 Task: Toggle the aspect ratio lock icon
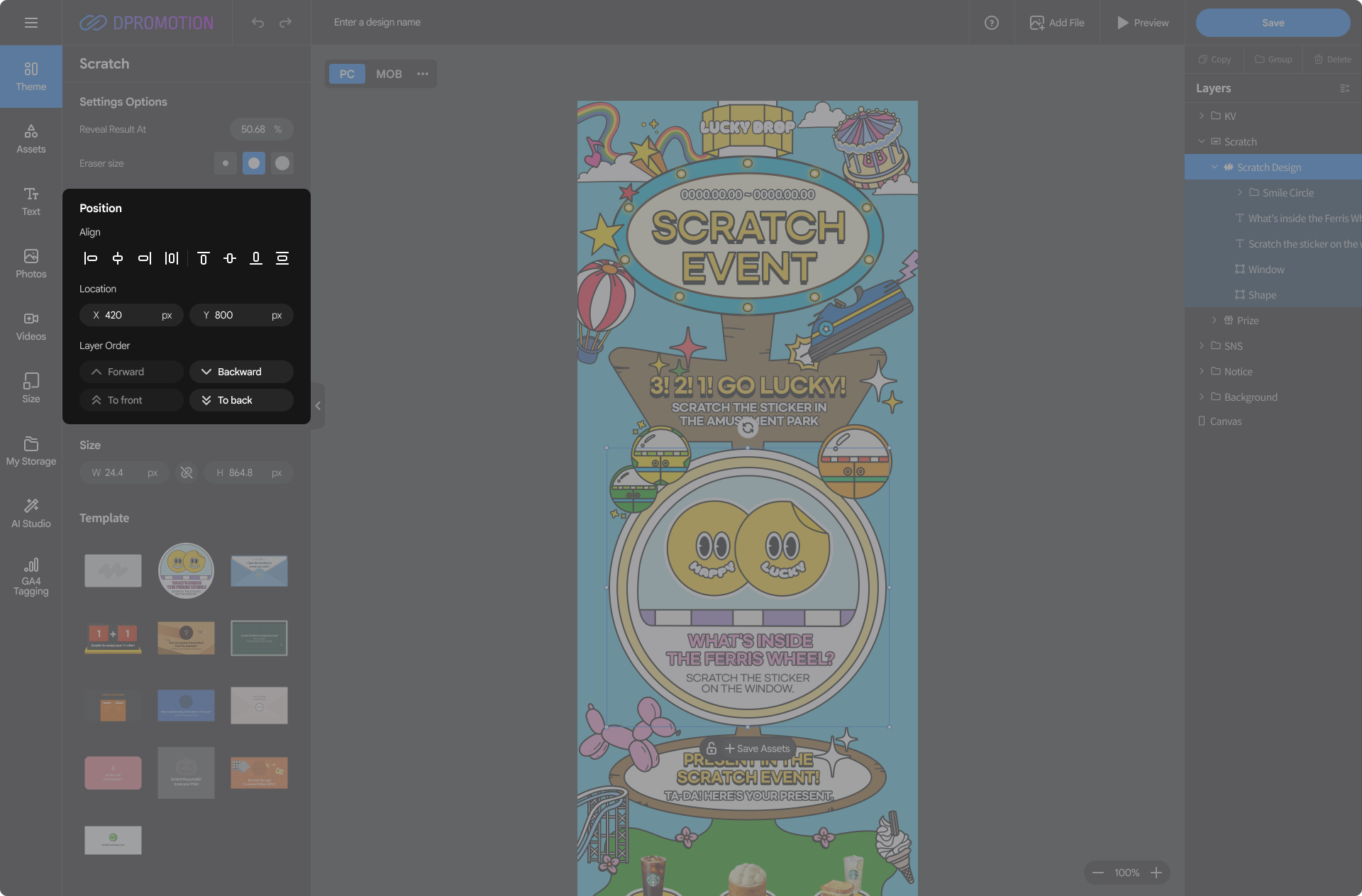coord(187,472)
